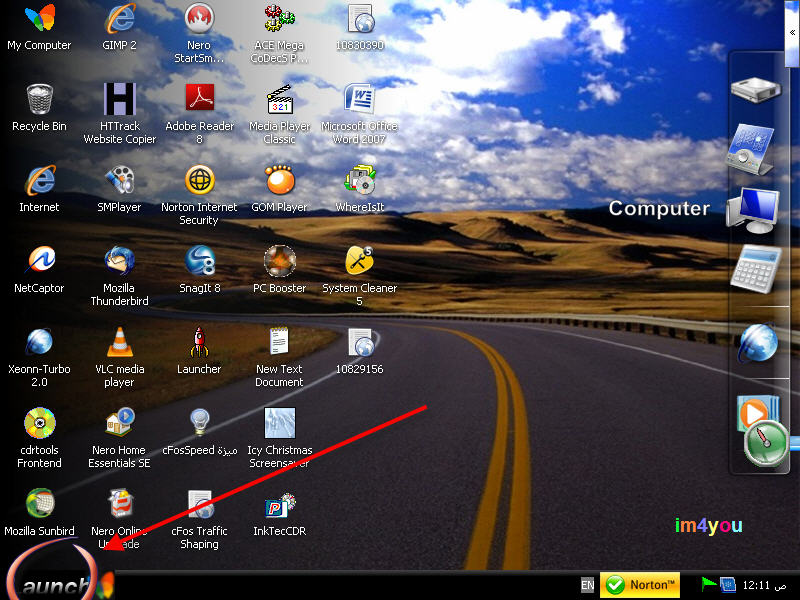Image resolution: width=800 pixels, height=600 pixels.
Task: Open the Computer monitor dock icon
Action: point(753,210)
